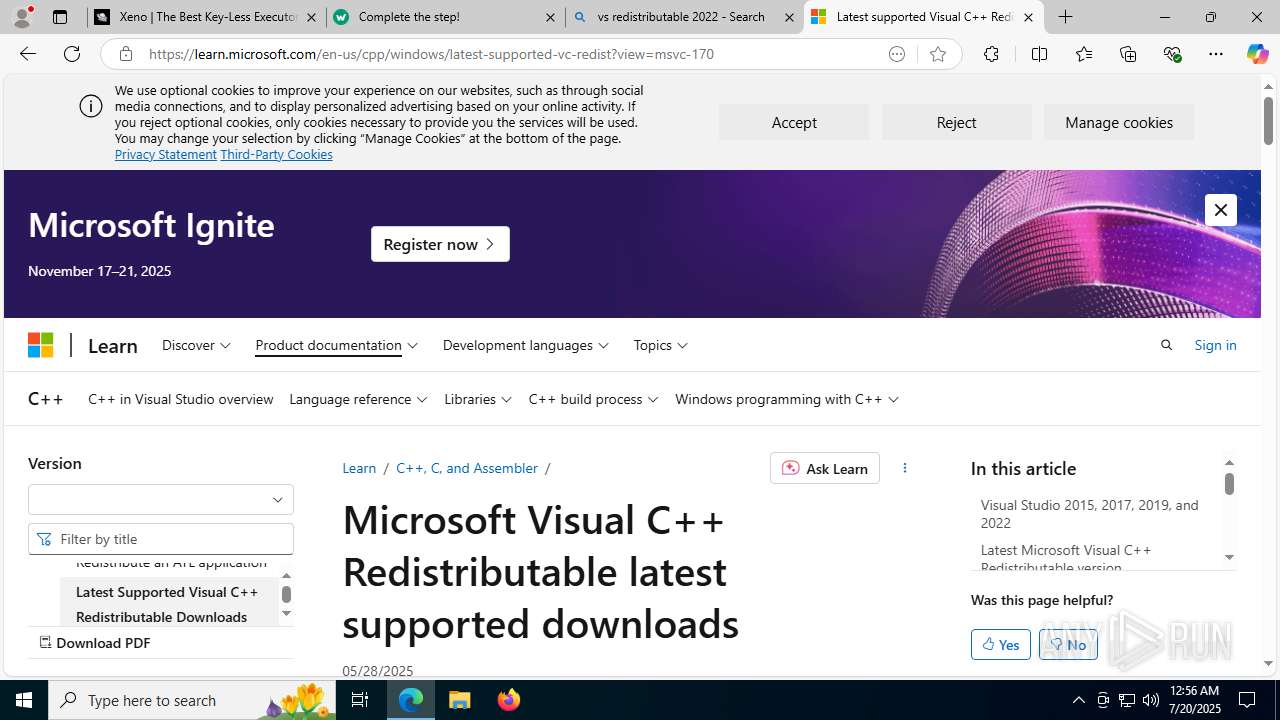Open Manage cookies settings
The height and width of the screenshot is (720, 1280).
coord(1119,122)
